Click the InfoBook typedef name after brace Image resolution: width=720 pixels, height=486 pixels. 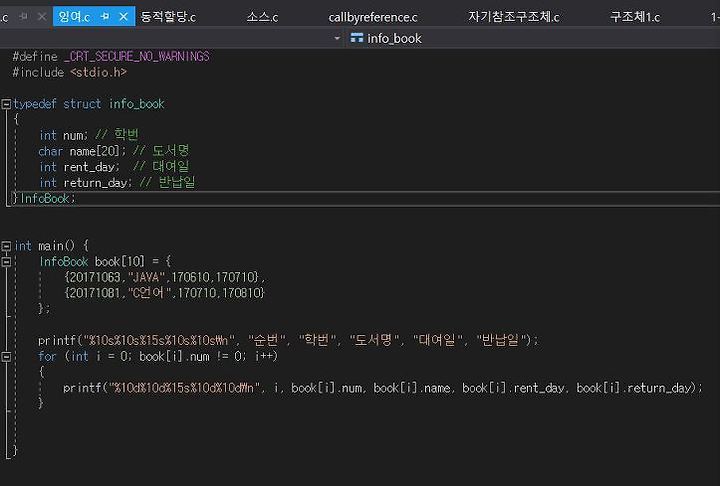coord(47,198)
